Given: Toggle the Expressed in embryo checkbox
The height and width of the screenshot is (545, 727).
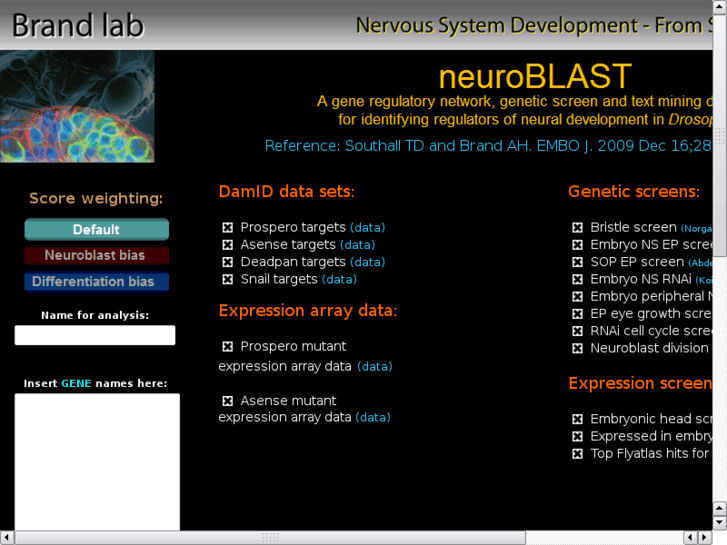Looking at the screenshot, I should point(577,436).
